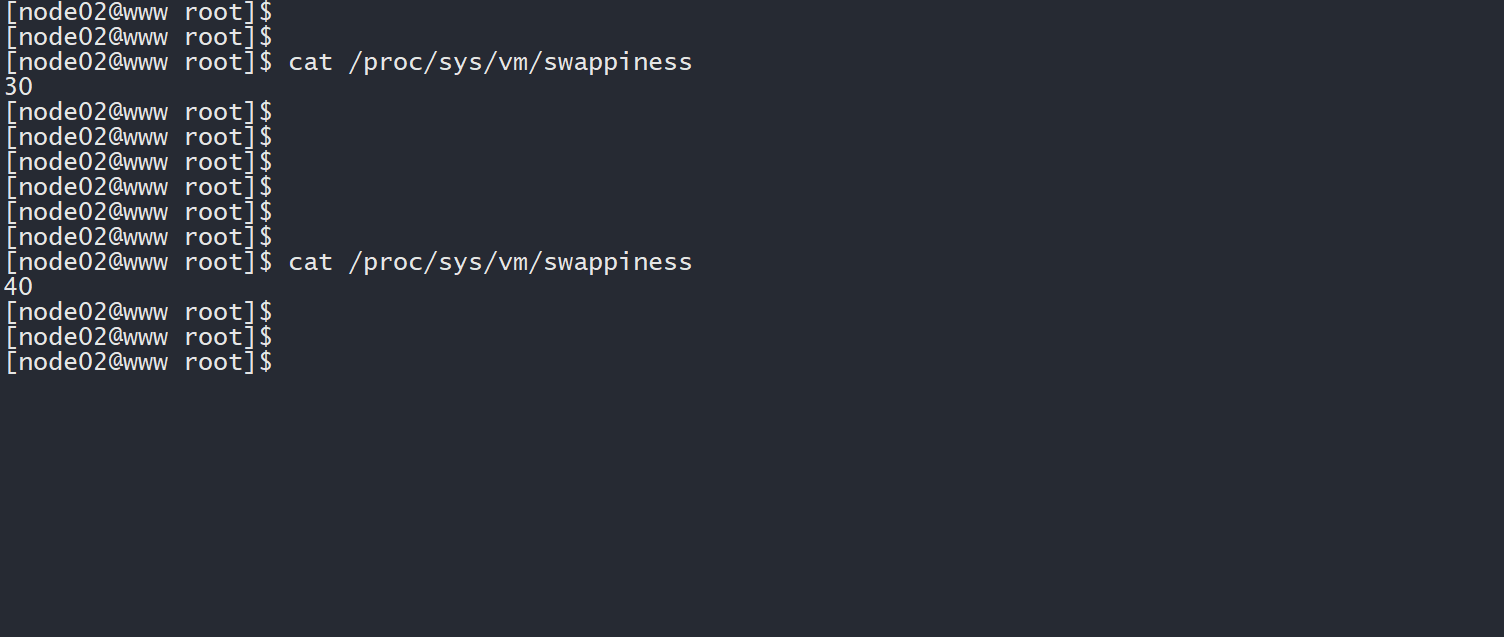Click the word cat in the first command

tap(310, 62)
